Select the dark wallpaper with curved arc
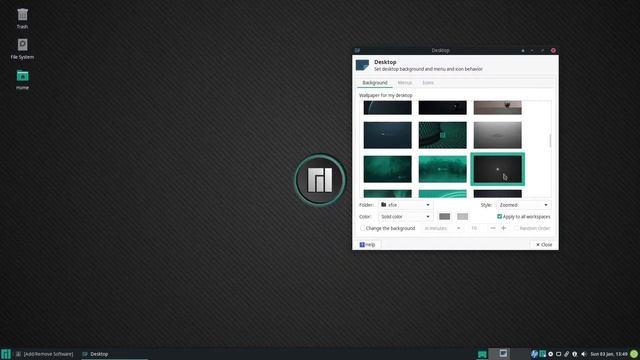This screenshot has width=640, height=360. point(387,107)
